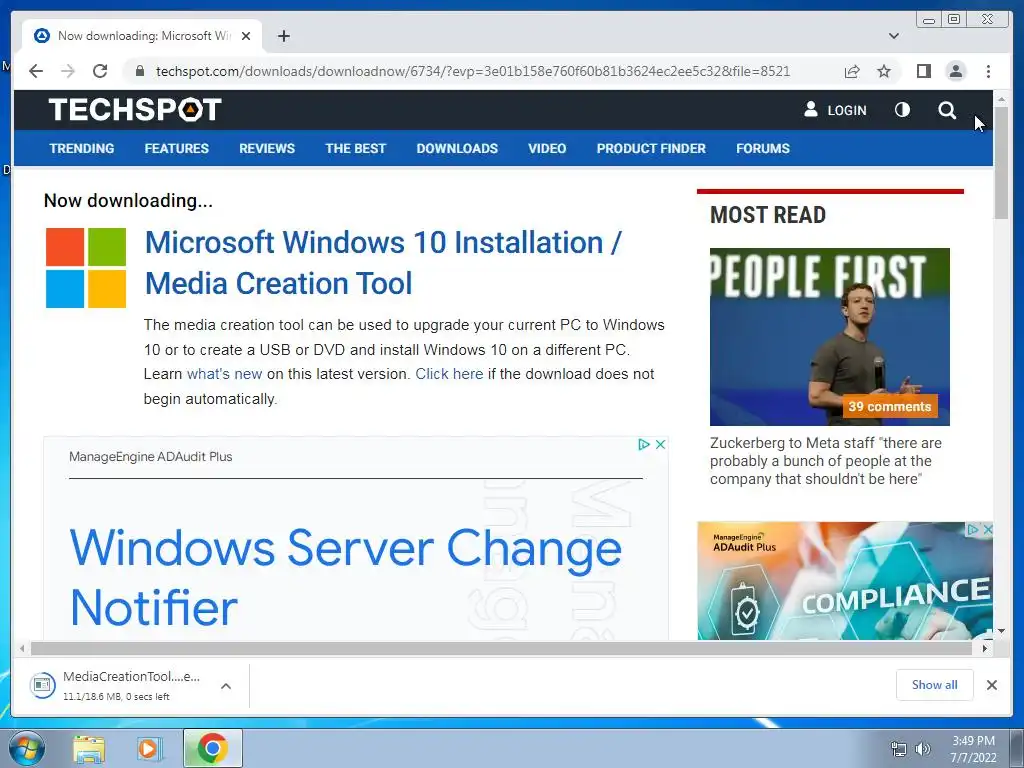Screen dimensions: 1024x768
Task: Open MediaCreationTool download item
Action: click(x=116, y=685)
